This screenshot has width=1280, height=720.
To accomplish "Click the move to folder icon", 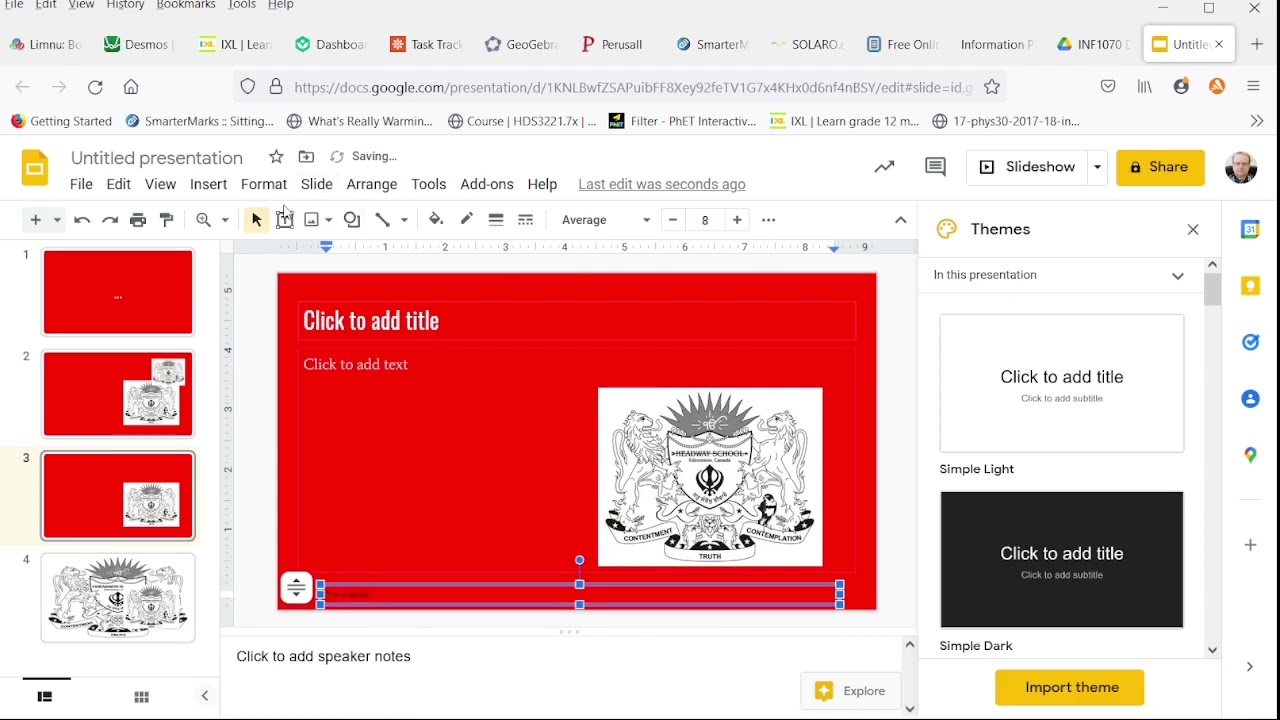I will [307, 157].
